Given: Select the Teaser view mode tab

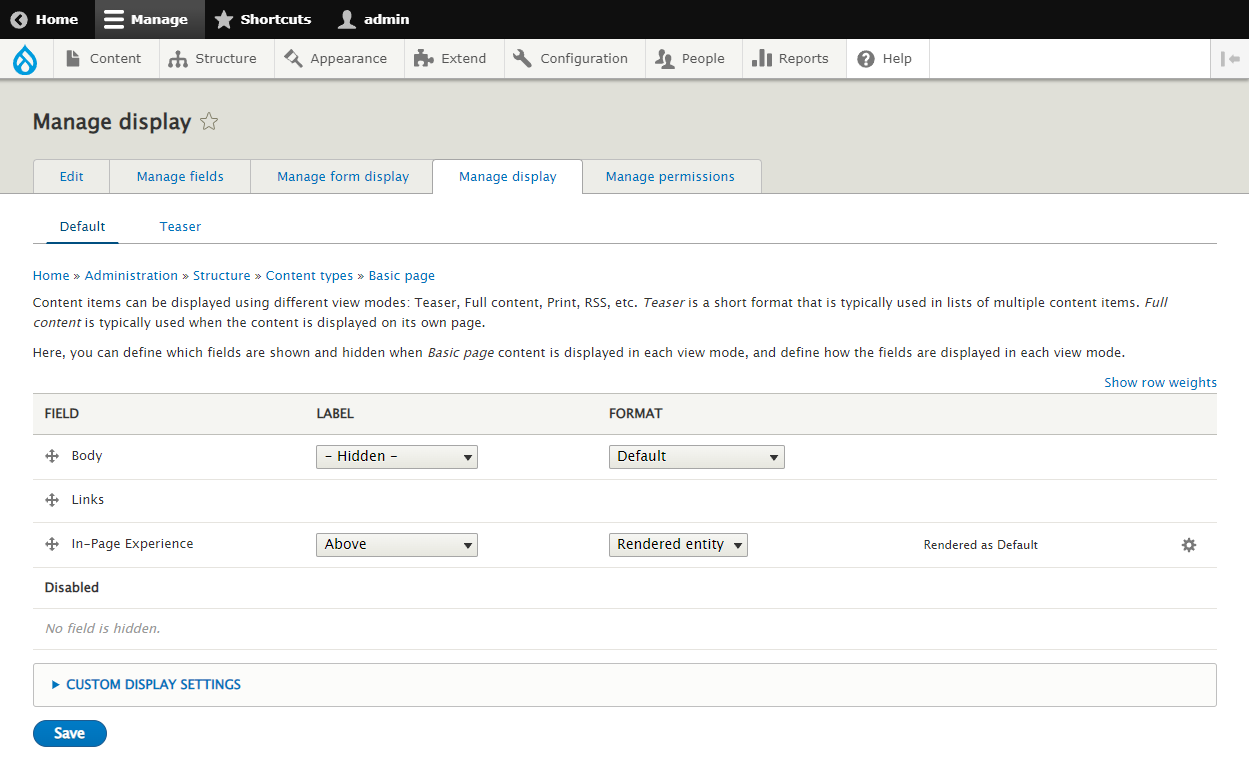Looking at the screenshot, I should click(x=180, y=226).
